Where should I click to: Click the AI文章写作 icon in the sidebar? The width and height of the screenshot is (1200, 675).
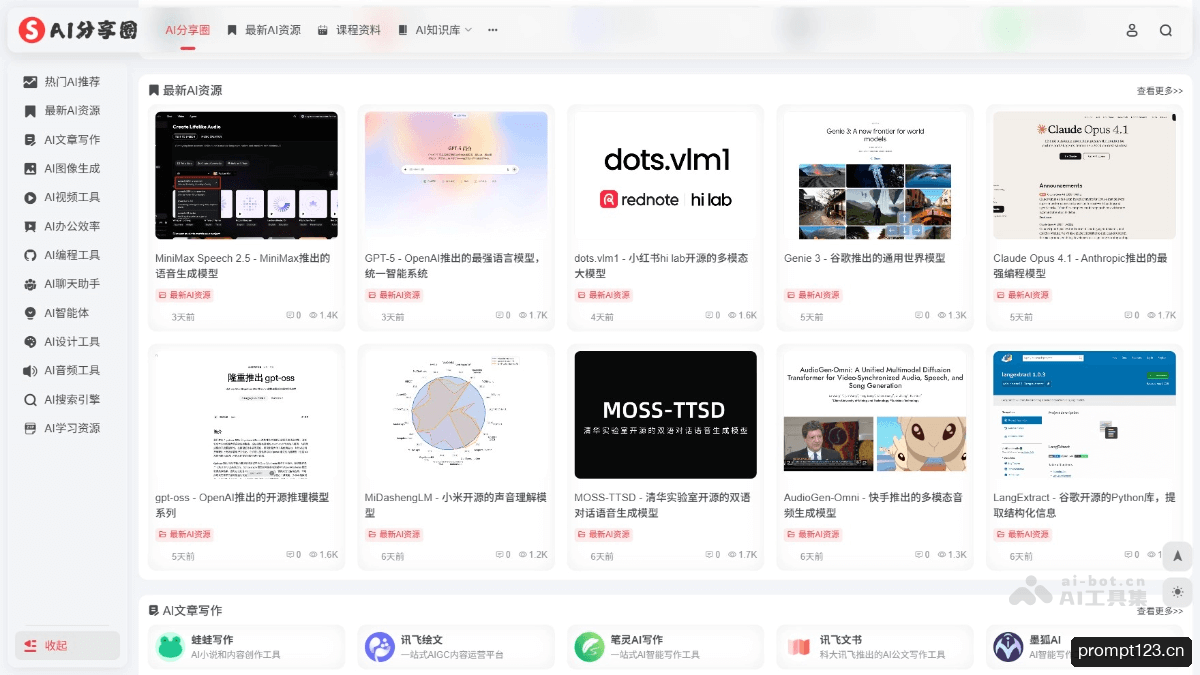[x=30, y=140]
